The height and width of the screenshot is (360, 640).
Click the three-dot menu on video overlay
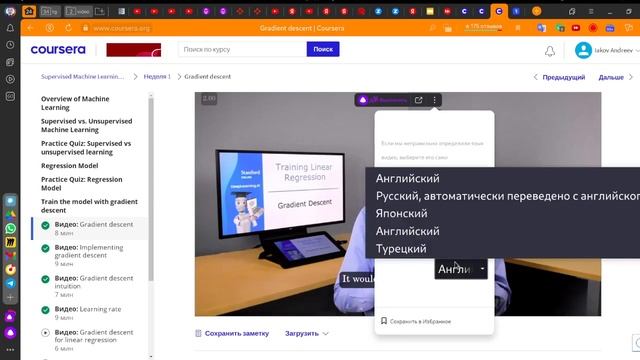(x=435, y=100)
